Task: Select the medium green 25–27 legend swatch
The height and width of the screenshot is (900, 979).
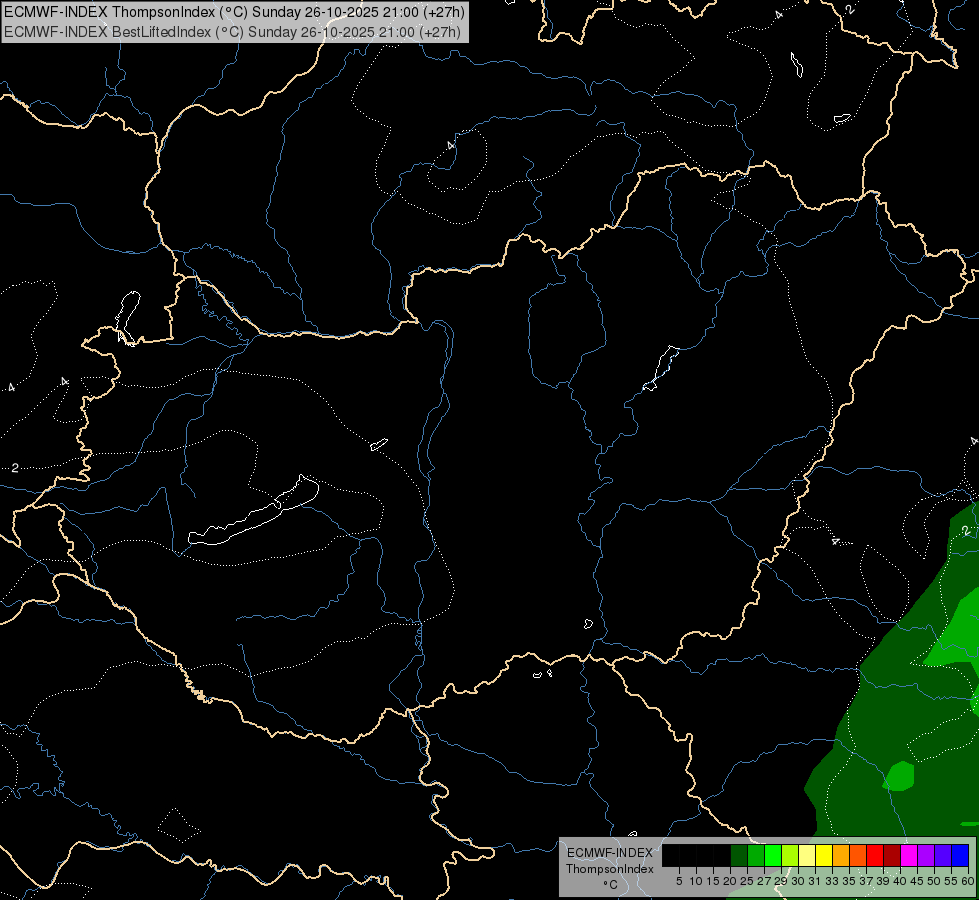Action: click(756, 856)
